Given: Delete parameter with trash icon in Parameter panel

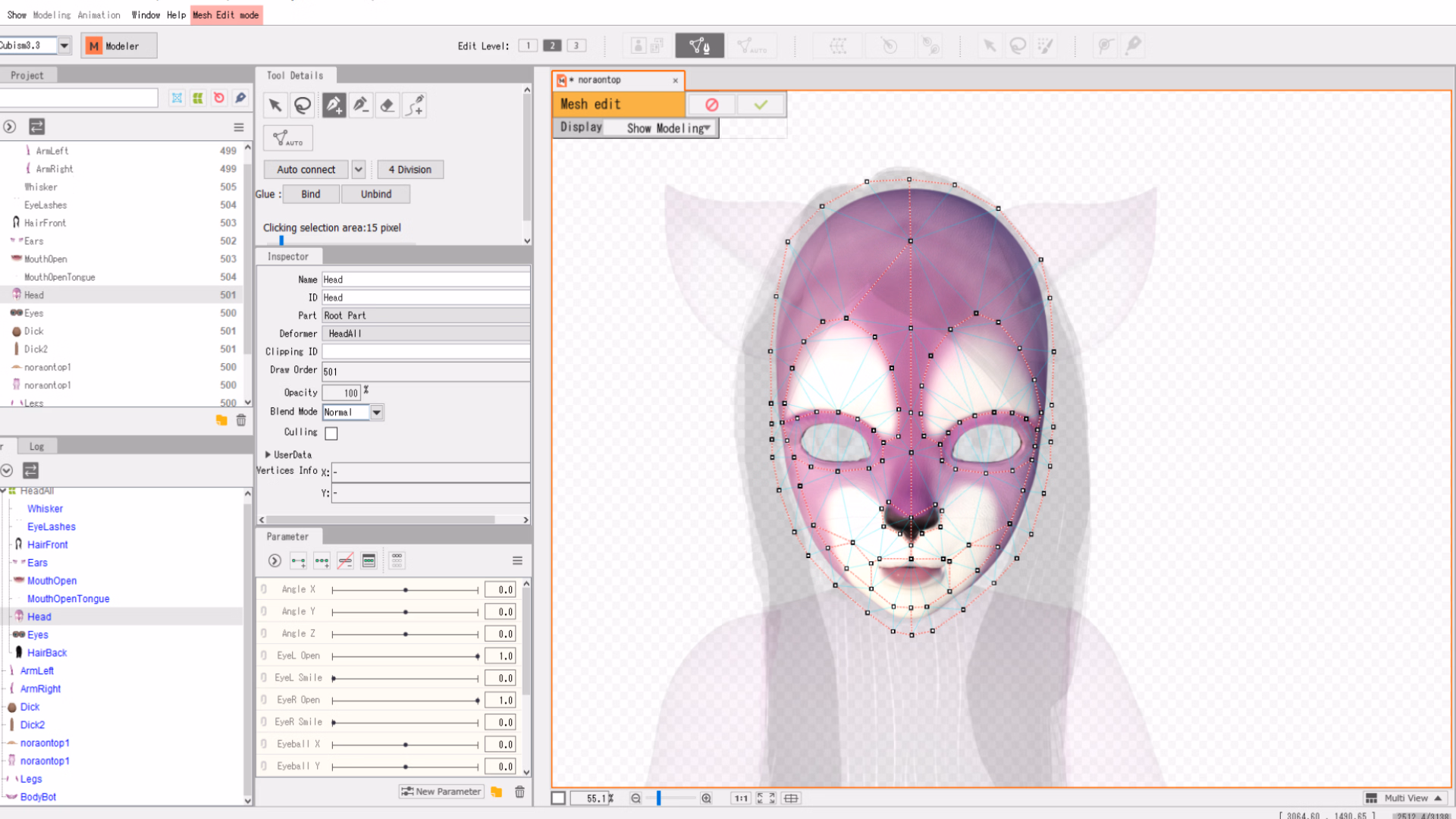Looking at the screenshot, I should coord(519,792).
